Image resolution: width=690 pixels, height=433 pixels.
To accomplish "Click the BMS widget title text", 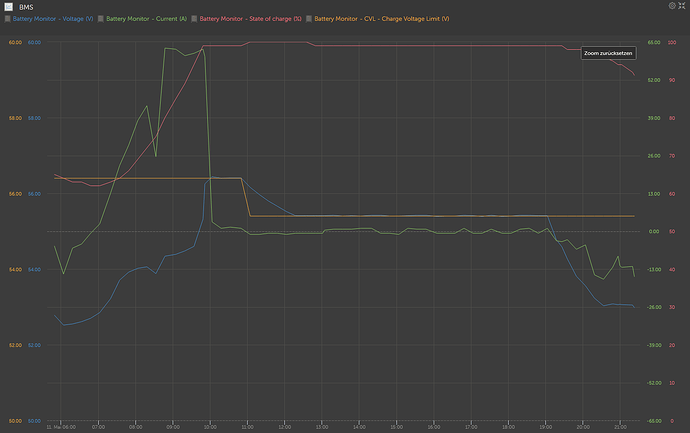I will click(26, 6).
